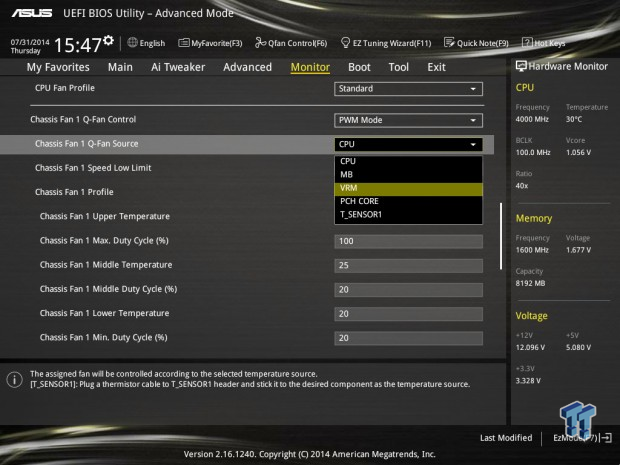Viewport: 620px width, 465px height.
Task: Click the info icon in help area
Action: click(15, 380)
